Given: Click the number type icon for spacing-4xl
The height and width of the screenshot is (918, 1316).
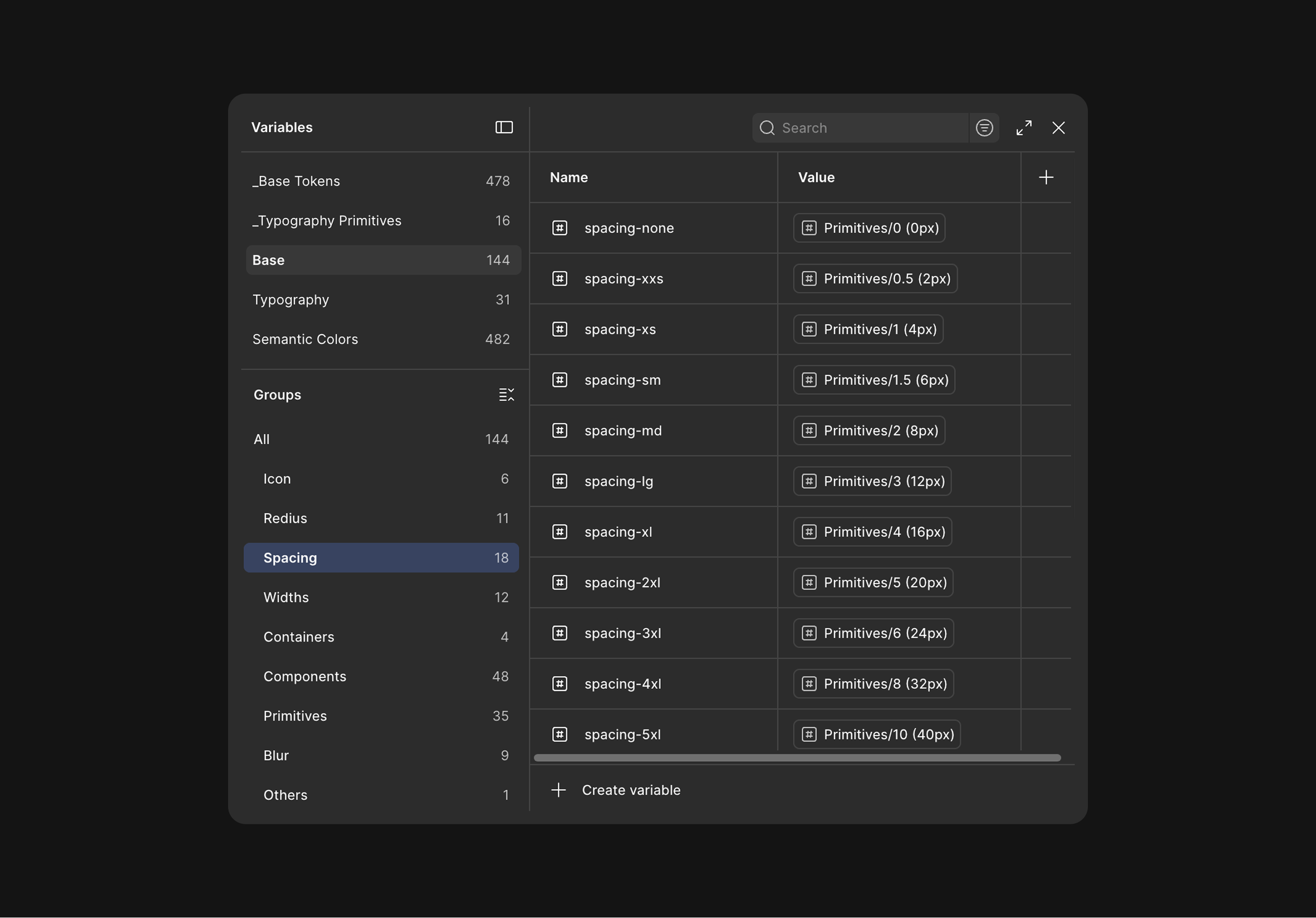Looking at the screenshot, I should coord(559,684).
